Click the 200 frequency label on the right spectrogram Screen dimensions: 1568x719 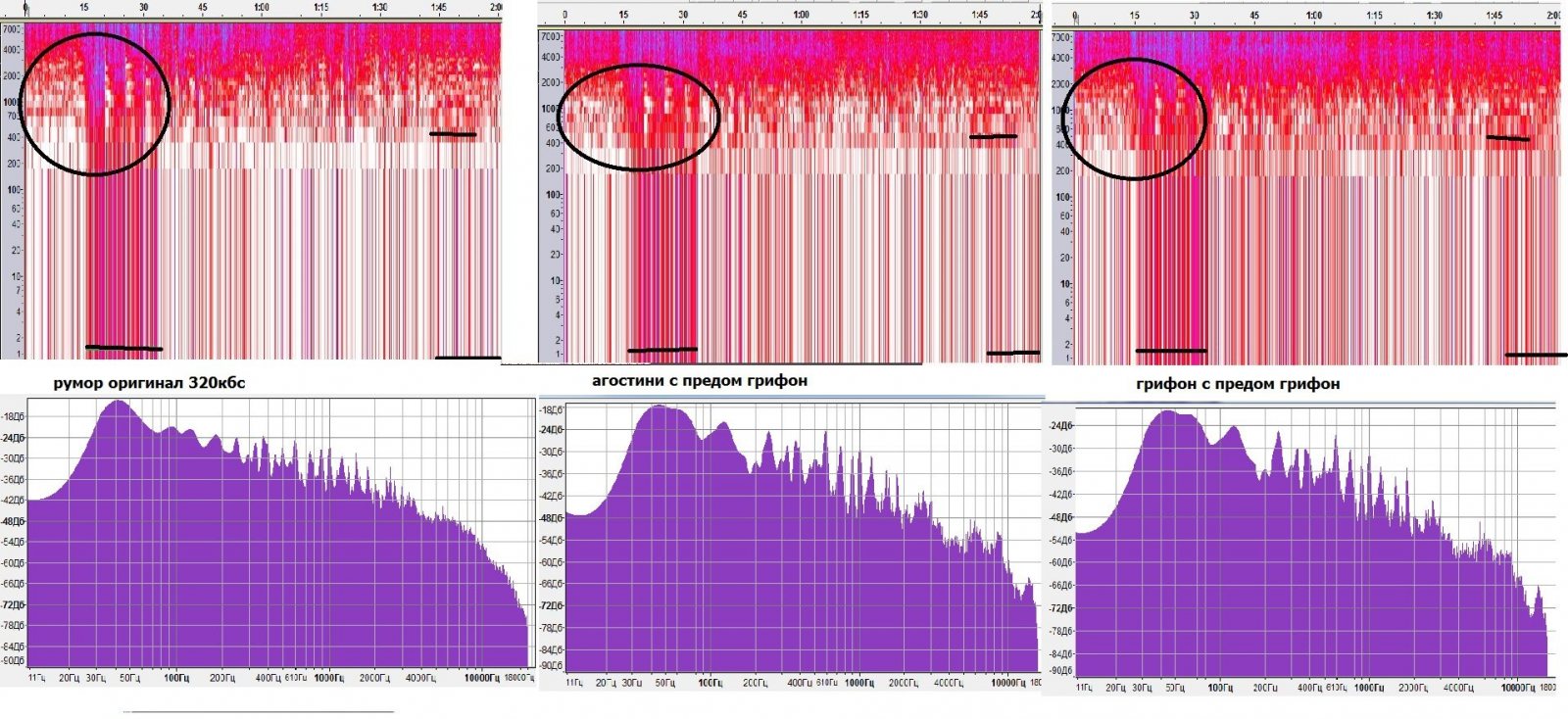(1064, 170)
